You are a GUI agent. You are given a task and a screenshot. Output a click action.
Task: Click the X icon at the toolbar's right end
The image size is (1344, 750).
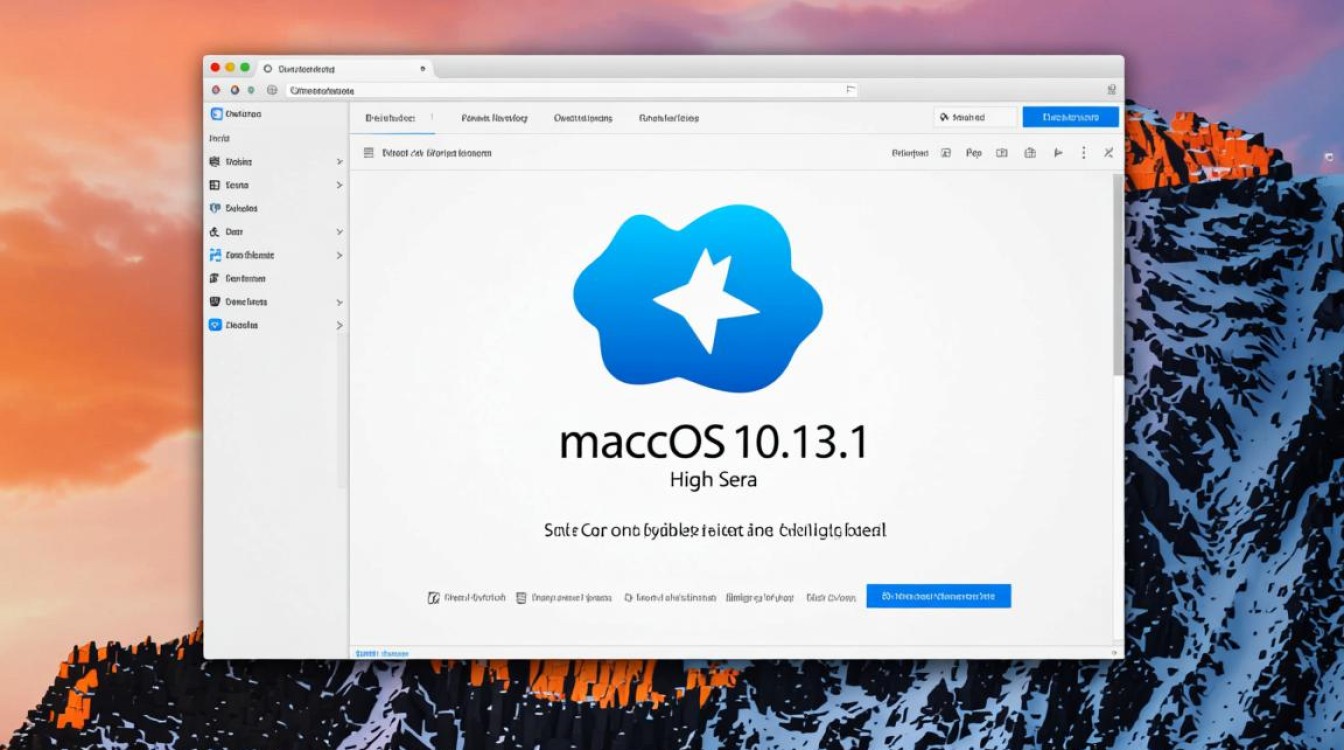pos(1108,154)
